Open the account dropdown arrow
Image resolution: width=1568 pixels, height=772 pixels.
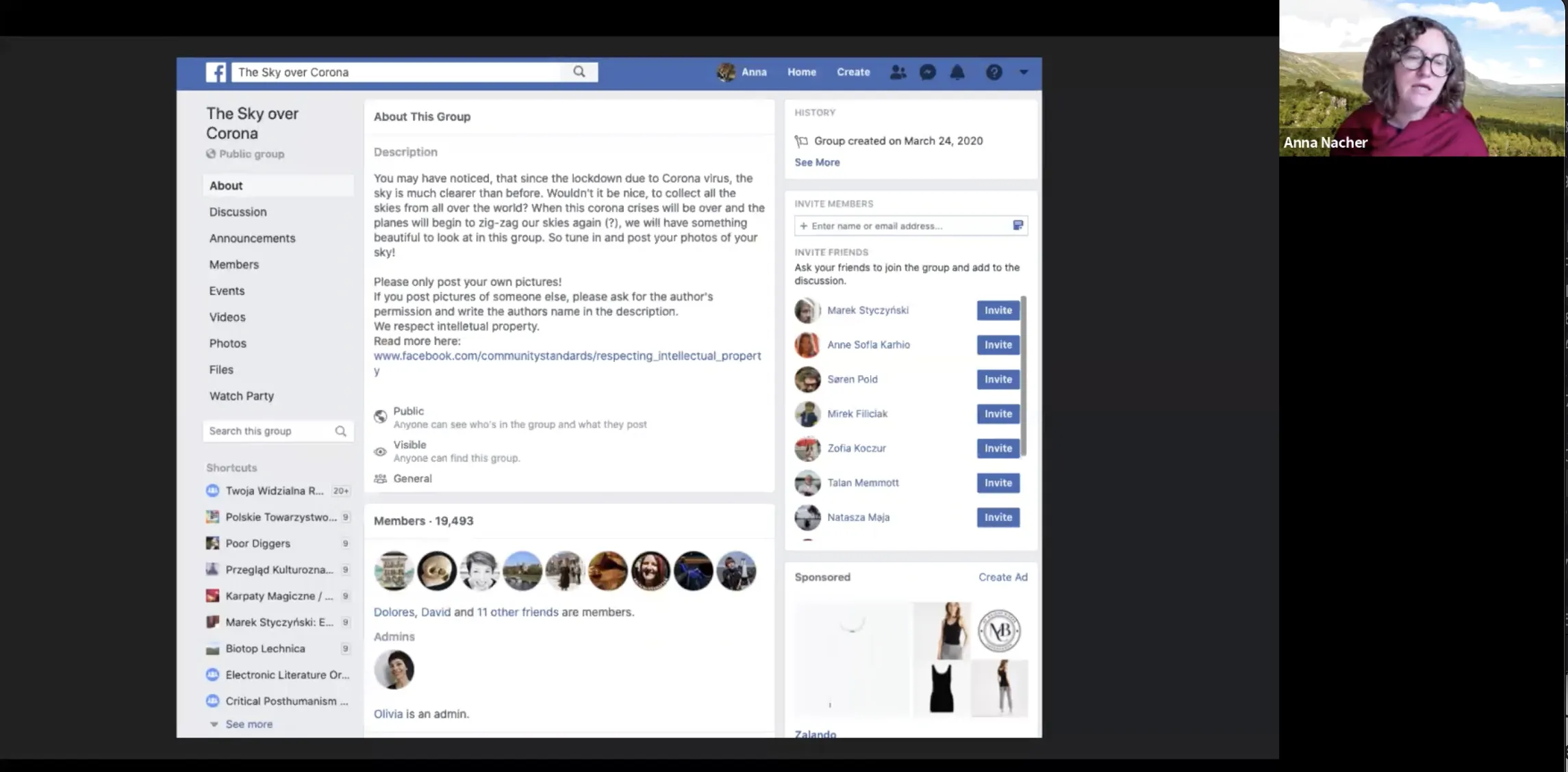click(1024, 72)
